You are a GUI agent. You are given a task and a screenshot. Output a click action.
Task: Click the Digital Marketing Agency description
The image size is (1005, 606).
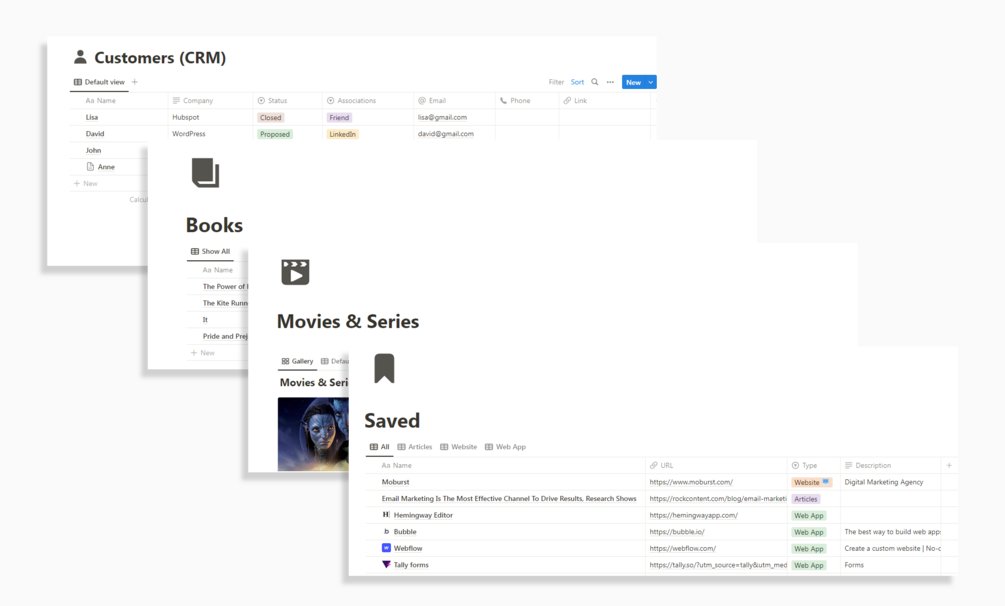(884, 482)
